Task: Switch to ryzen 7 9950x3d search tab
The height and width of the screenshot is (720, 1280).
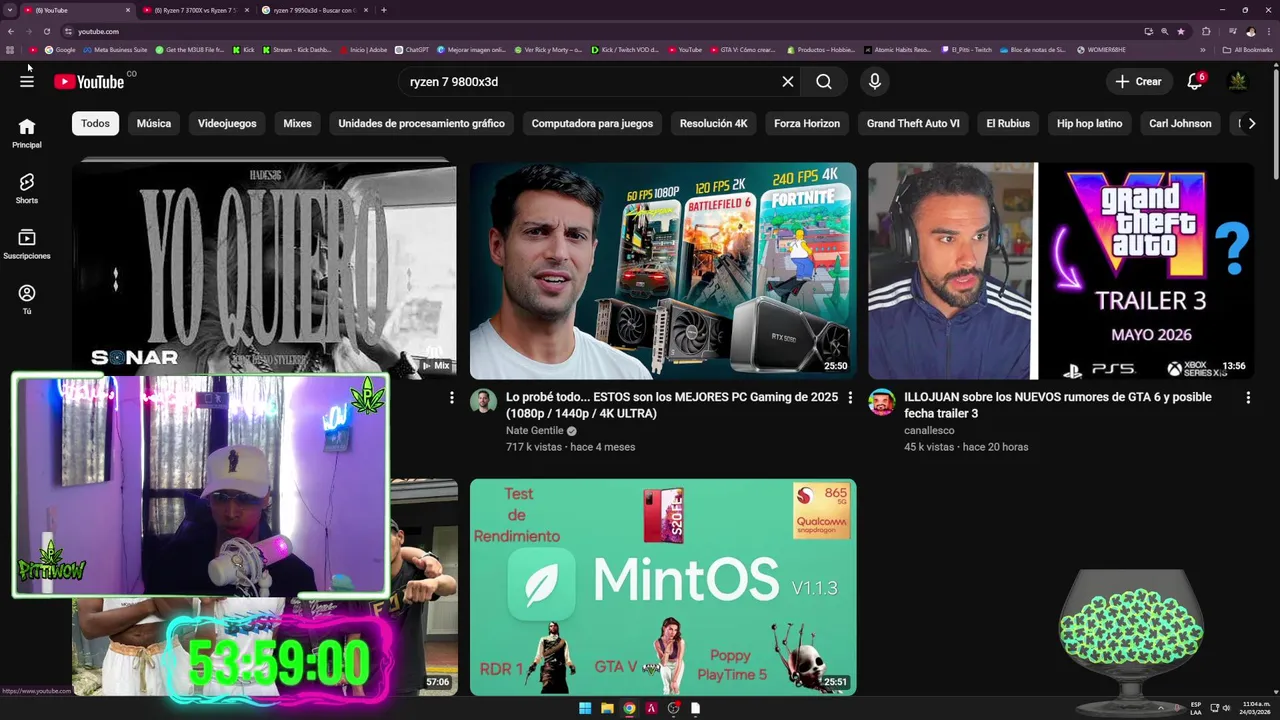Action: 314,10
